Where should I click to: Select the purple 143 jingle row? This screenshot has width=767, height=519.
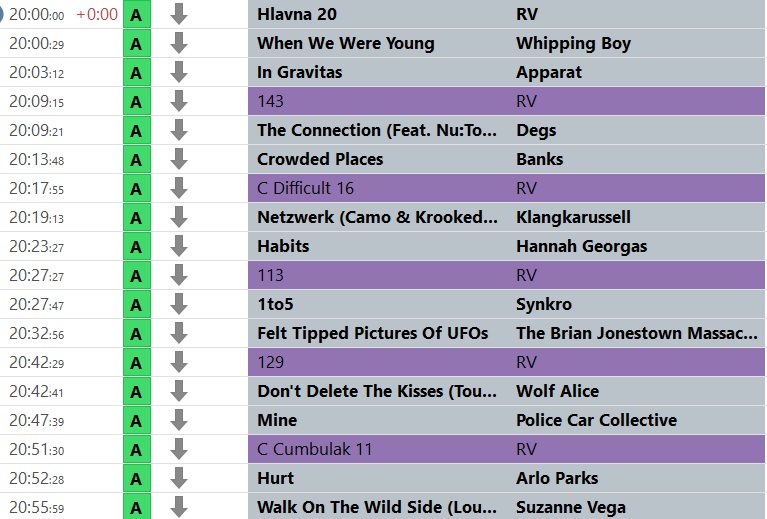[x=506, y=101]
